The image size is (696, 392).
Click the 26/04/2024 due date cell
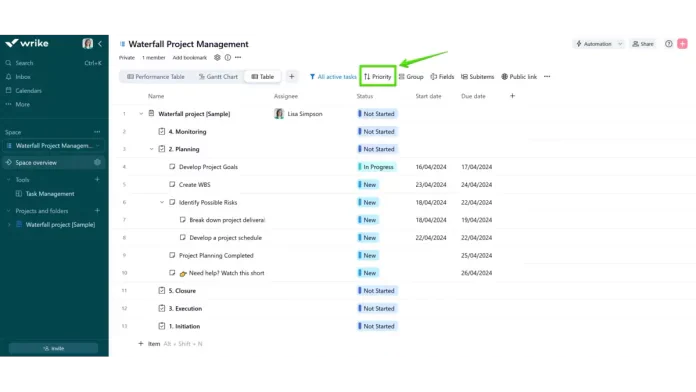tap(476, 273)
